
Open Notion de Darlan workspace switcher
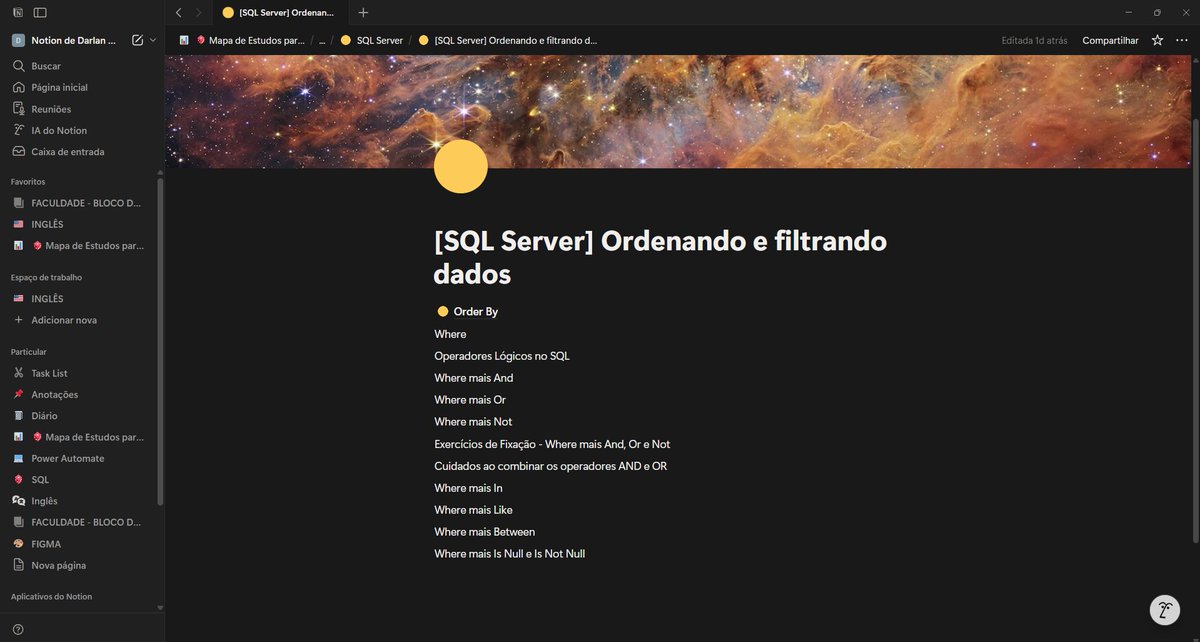tap(65, 40)
